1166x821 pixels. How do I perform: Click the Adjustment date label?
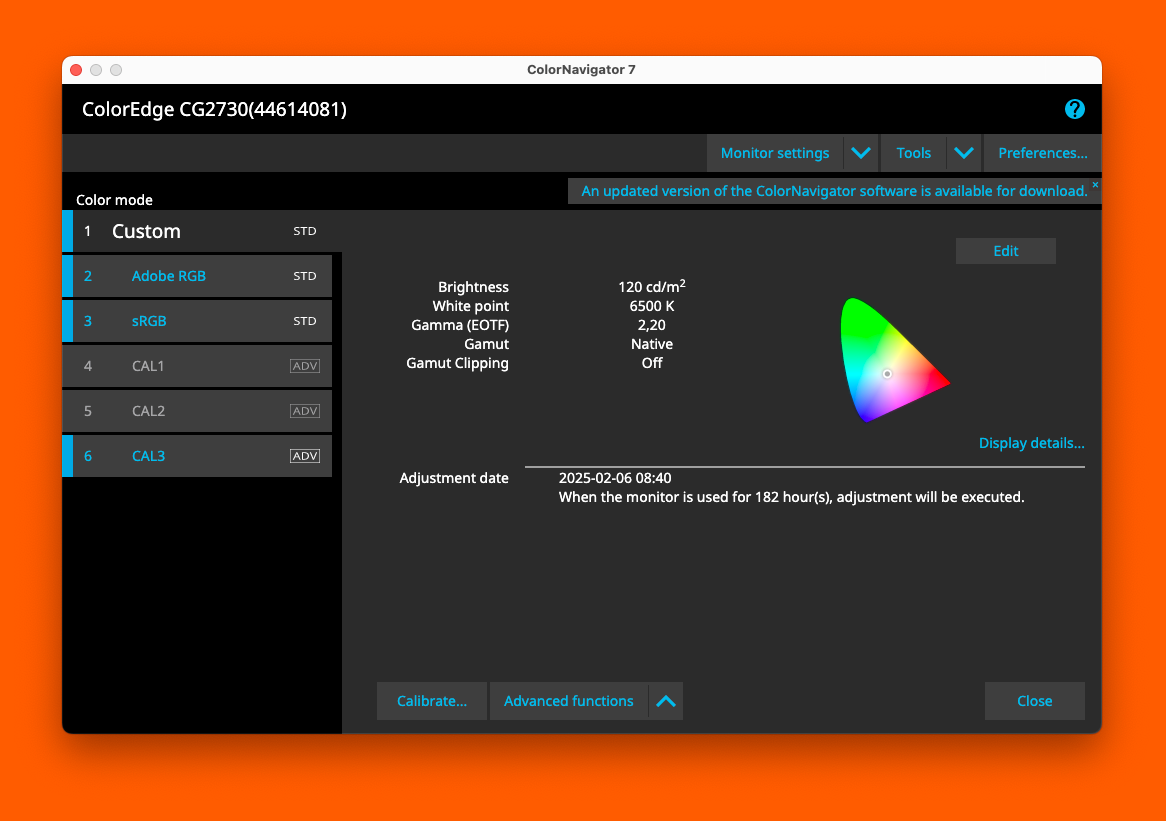454,478
